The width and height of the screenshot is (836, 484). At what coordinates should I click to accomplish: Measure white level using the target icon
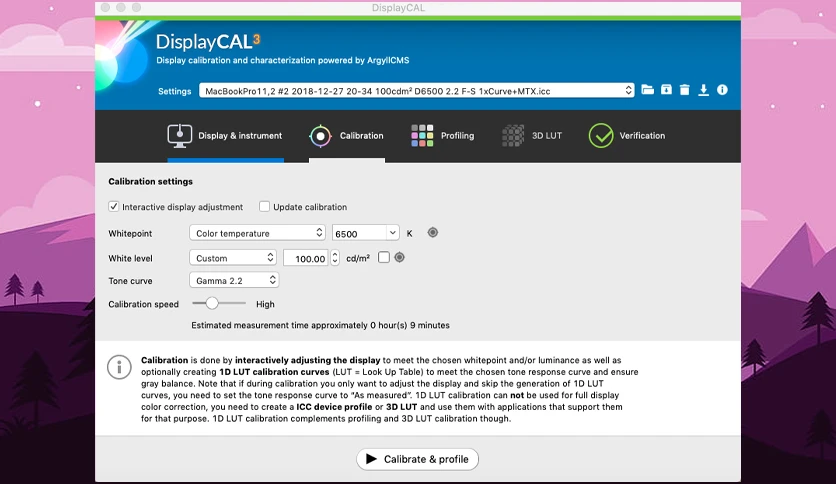(x=399, y=257)
